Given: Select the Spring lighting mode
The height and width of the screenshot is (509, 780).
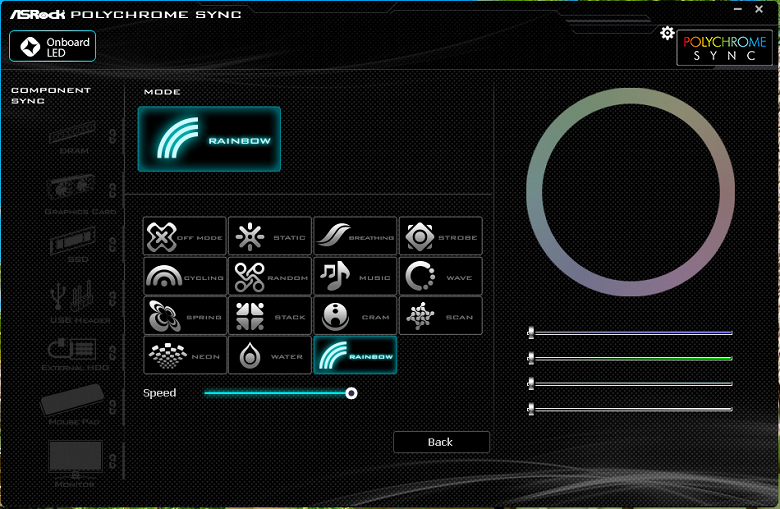Looking at the screenshot, I should tap(185, 316).
